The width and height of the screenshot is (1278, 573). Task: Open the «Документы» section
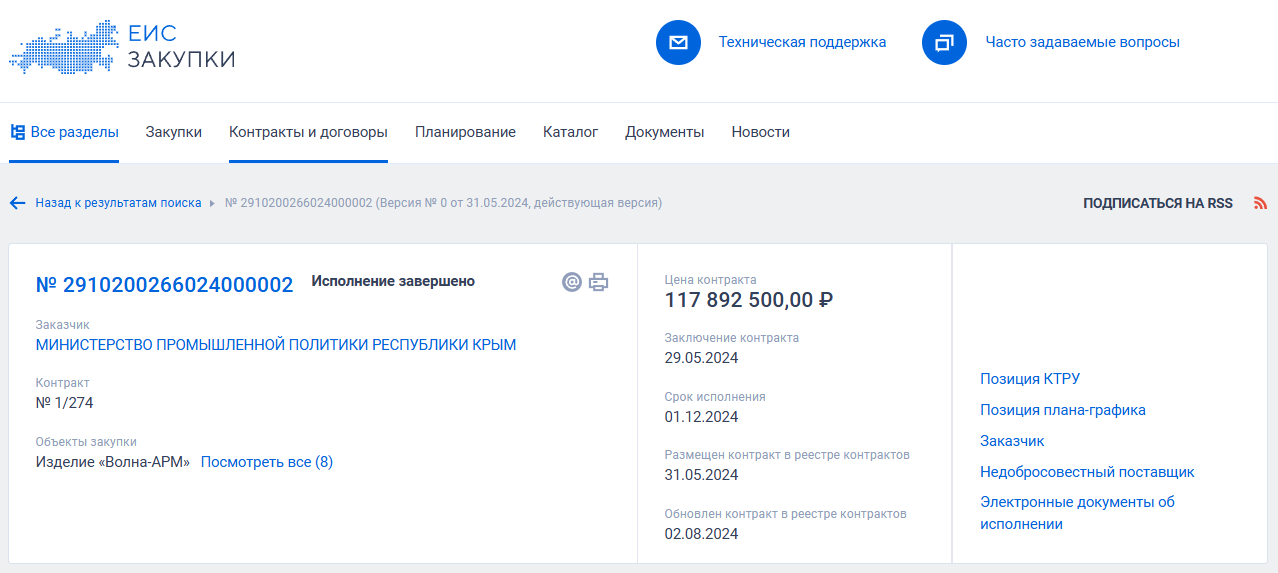click(664, 132)
